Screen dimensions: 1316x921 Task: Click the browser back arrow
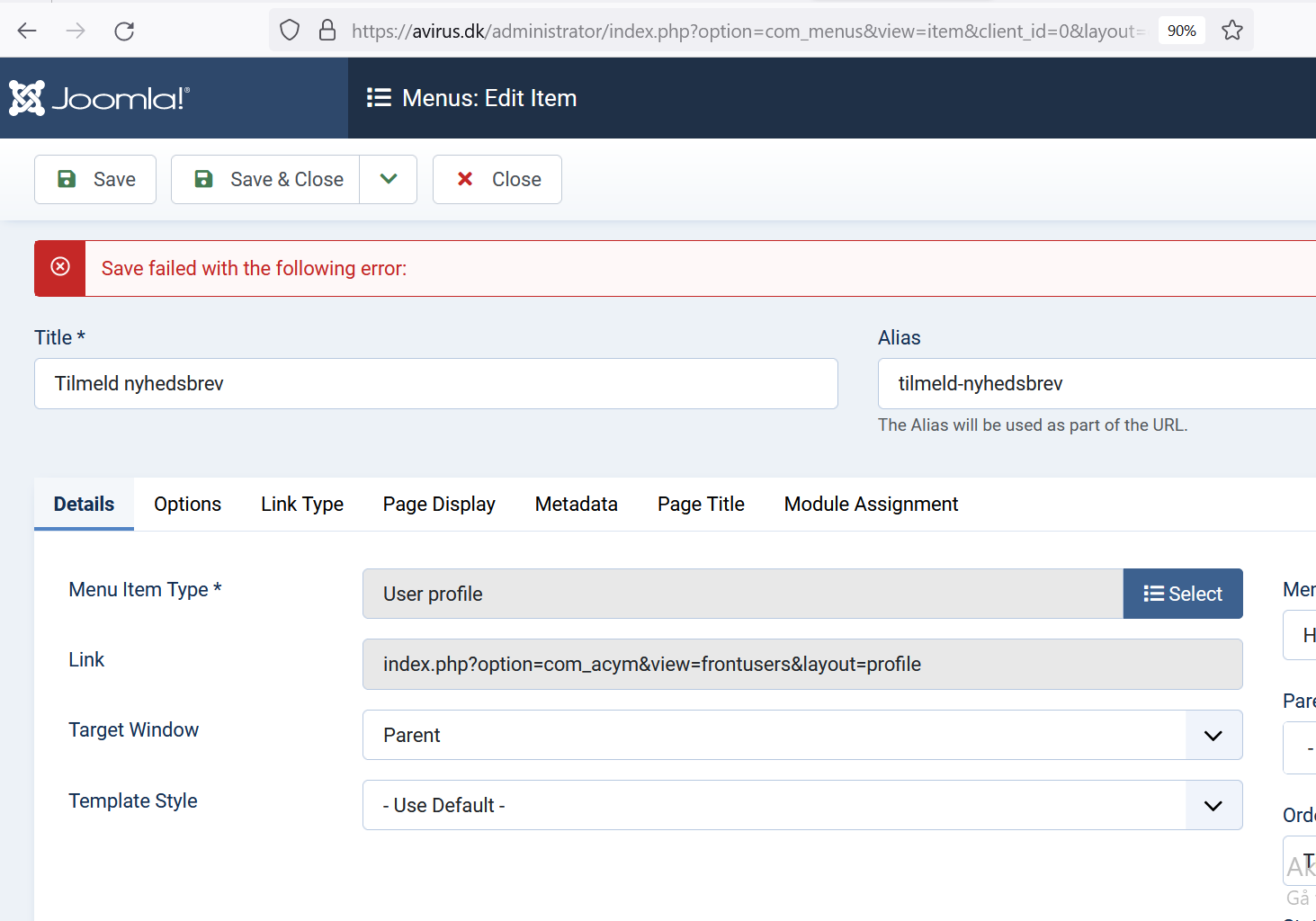pyautogui.click(x=27, y=31)
